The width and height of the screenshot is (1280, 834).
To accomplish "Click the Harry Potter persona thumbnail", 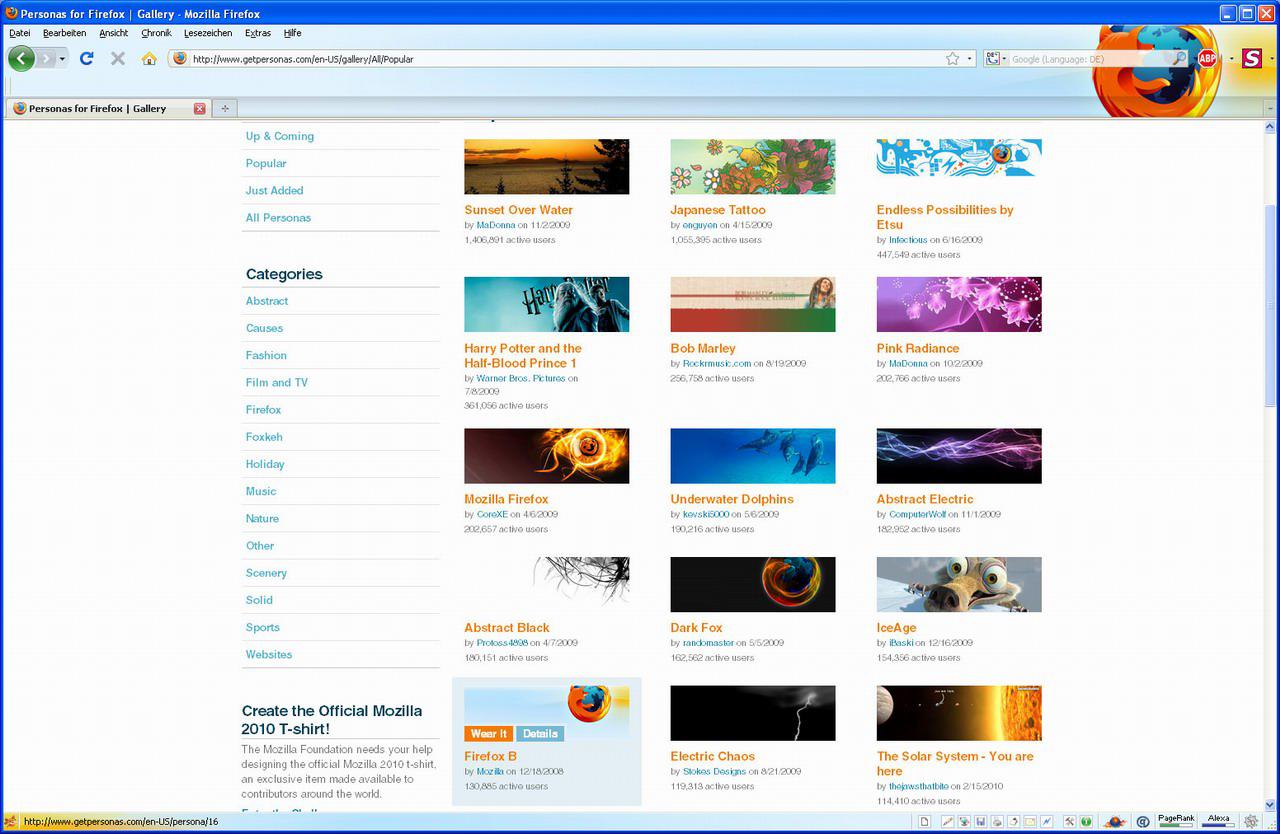I will pos(547,304).
